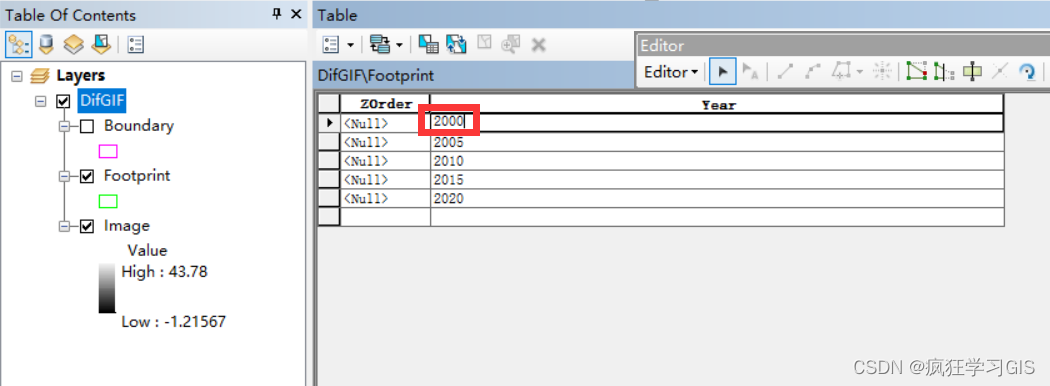Image resolution: width=1050 pixels, height=386 pixels.
Task: Select the Boundary layer label
Action: [x=139, y=125]
